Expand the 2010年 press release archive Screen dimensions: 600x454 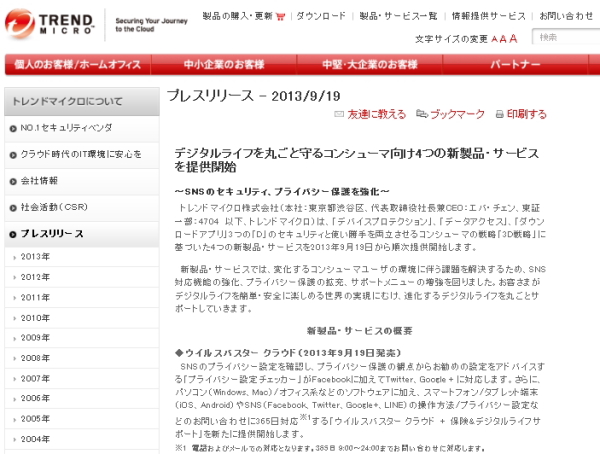pos(36,318)
